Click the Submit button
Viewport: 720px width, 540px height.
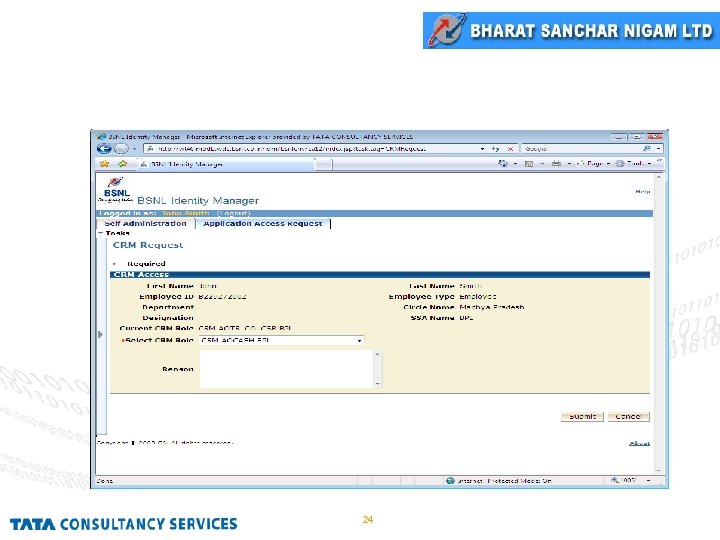[x=582, y=416]
